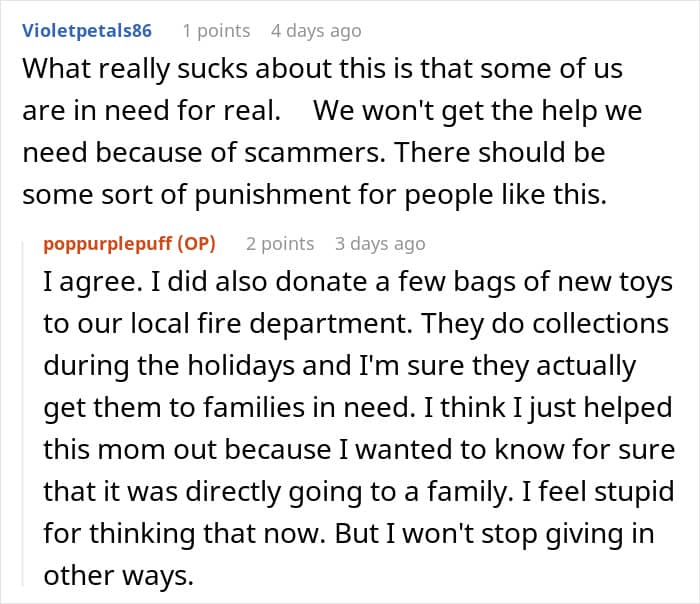The width and height of the screenshot is (700, 604).
Task: Click the "2 points" score on reply
Action: click(x=280, y=244)
